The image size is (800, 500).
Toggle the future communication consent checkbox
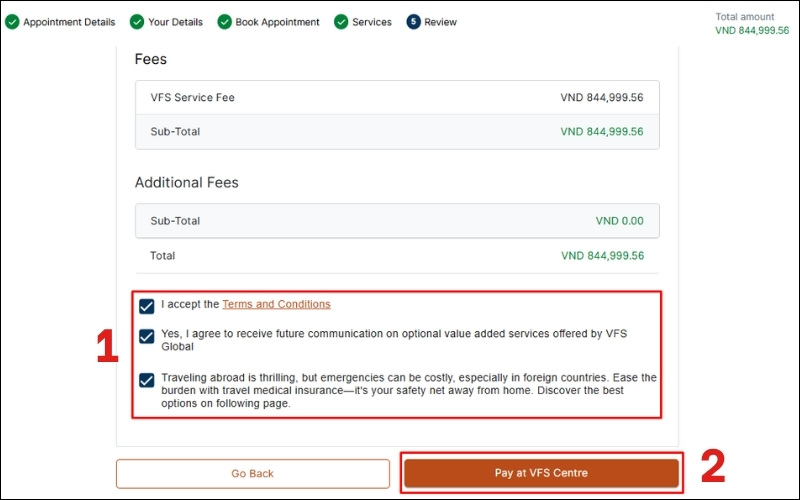[x=147, y=337]
